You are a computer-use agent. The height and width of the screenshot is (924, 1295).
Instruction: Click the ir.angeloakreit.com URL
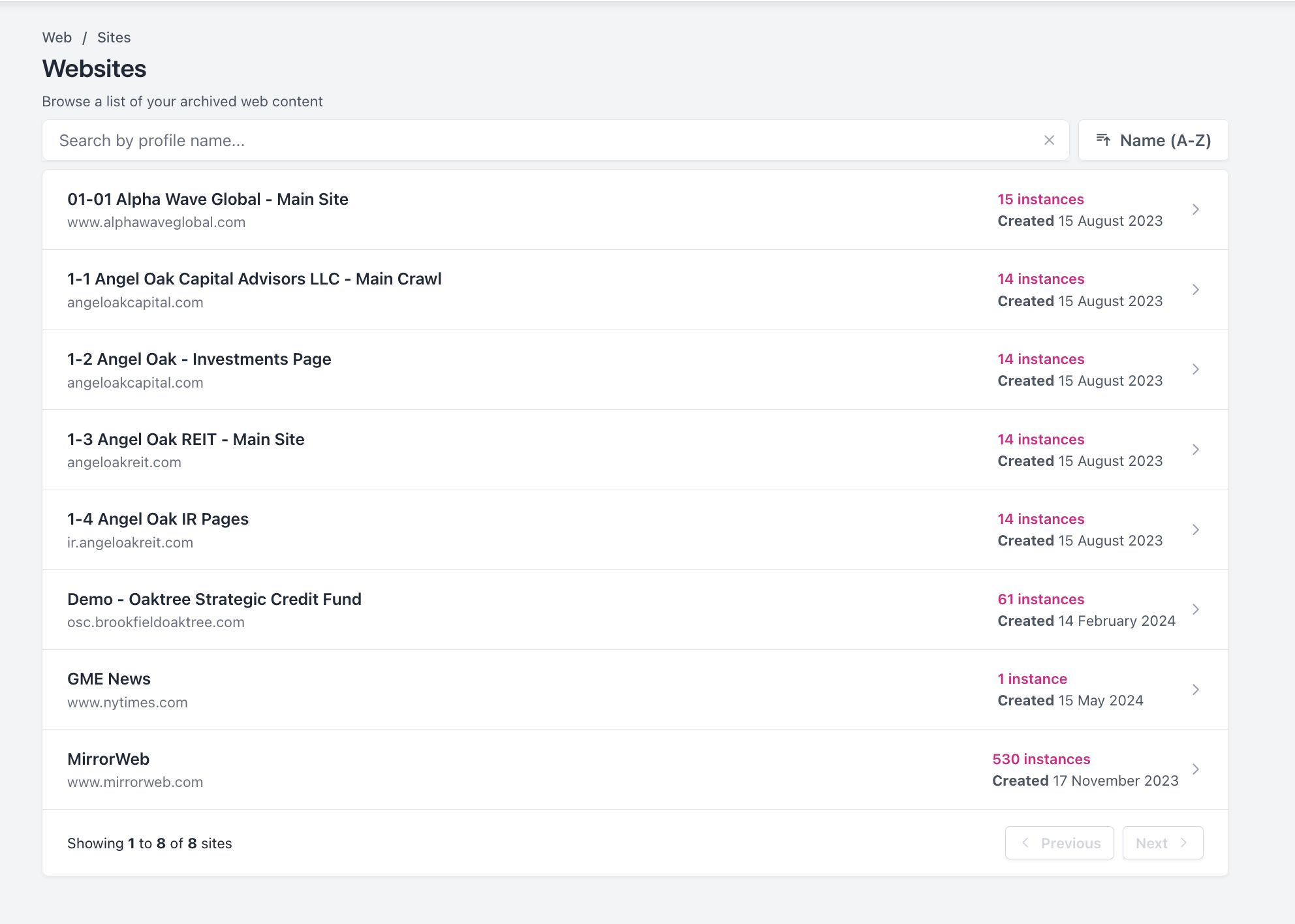[x=130, y=542]
